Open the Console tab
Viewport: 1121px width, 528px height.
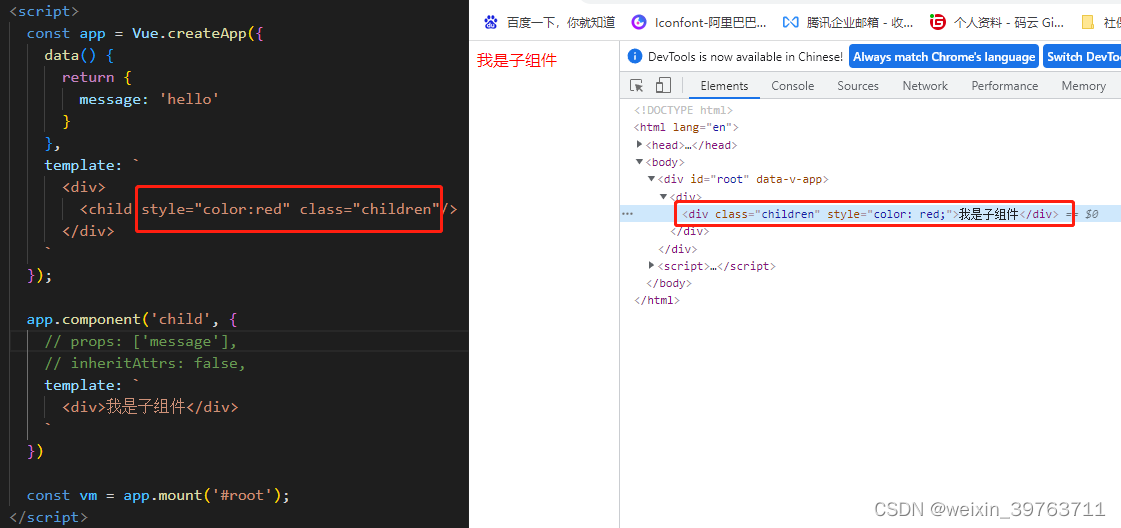point(792,86)
